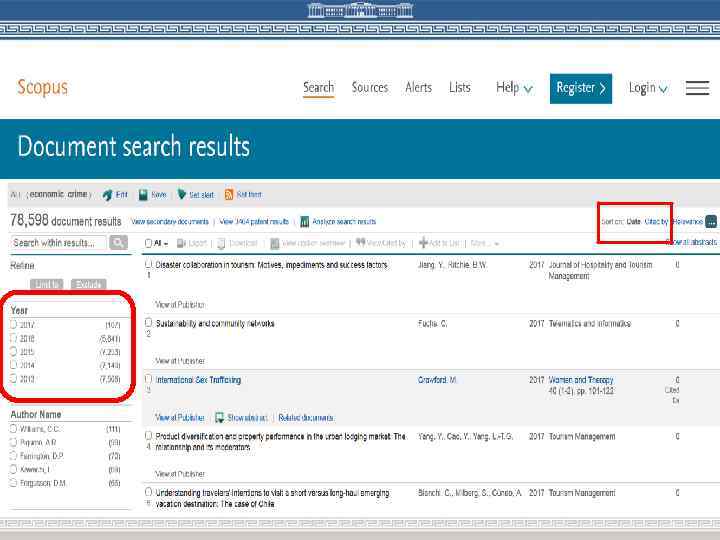Select the Disaster collaboration in tourism result checkbox
Screen dimensions: 720x540
[148, 264]
